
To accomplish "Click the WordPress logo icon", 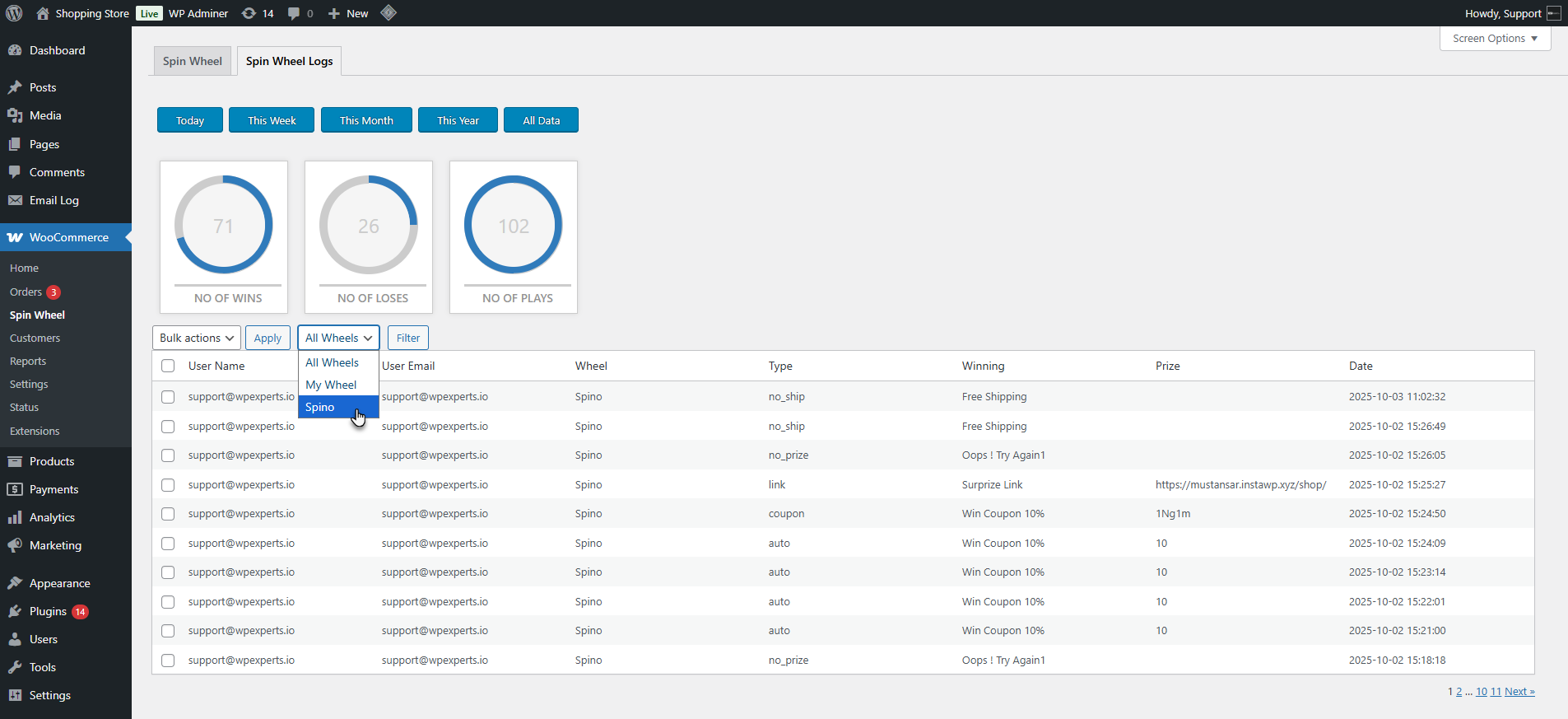I will pyautogui.click(x=14, y=13).
